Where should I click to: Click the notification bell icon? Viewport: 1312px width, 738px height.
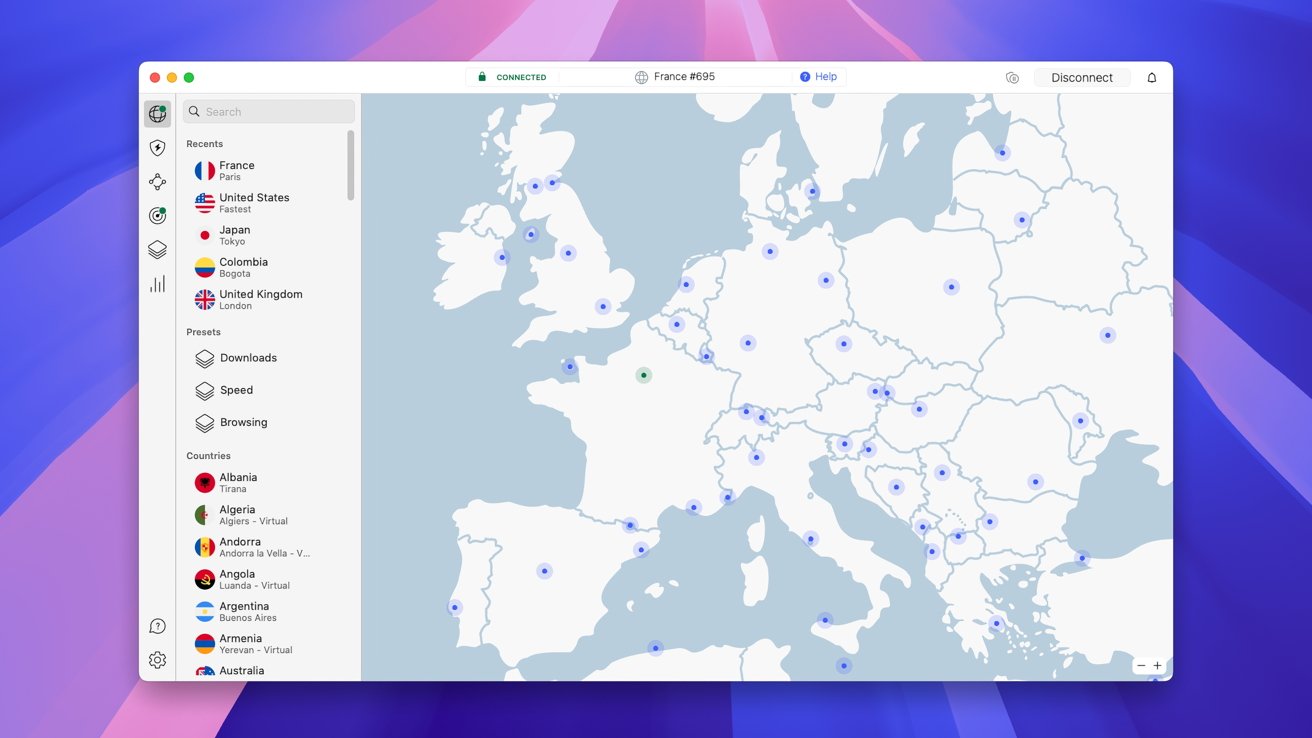click(x=1151, y=78)
